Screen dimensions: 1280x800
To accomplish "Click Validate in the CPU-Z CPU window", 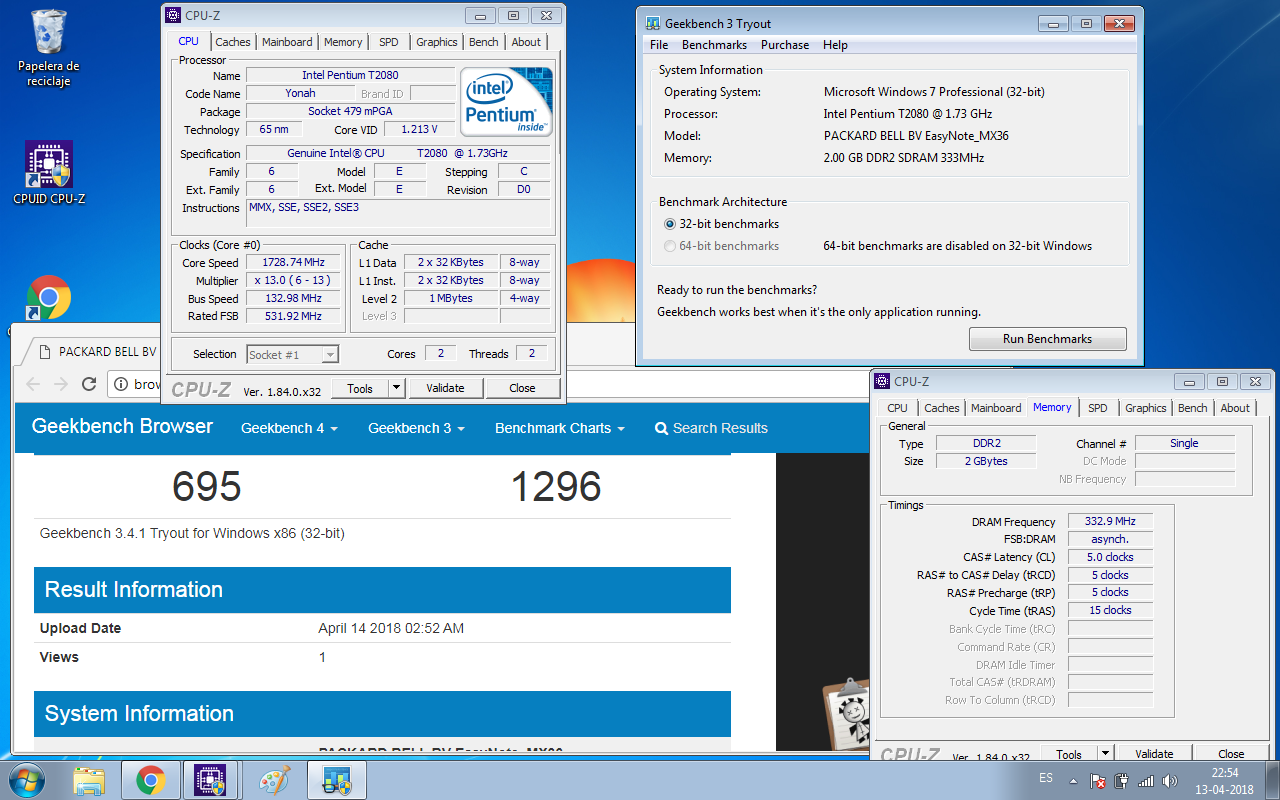I will point(445,388).
